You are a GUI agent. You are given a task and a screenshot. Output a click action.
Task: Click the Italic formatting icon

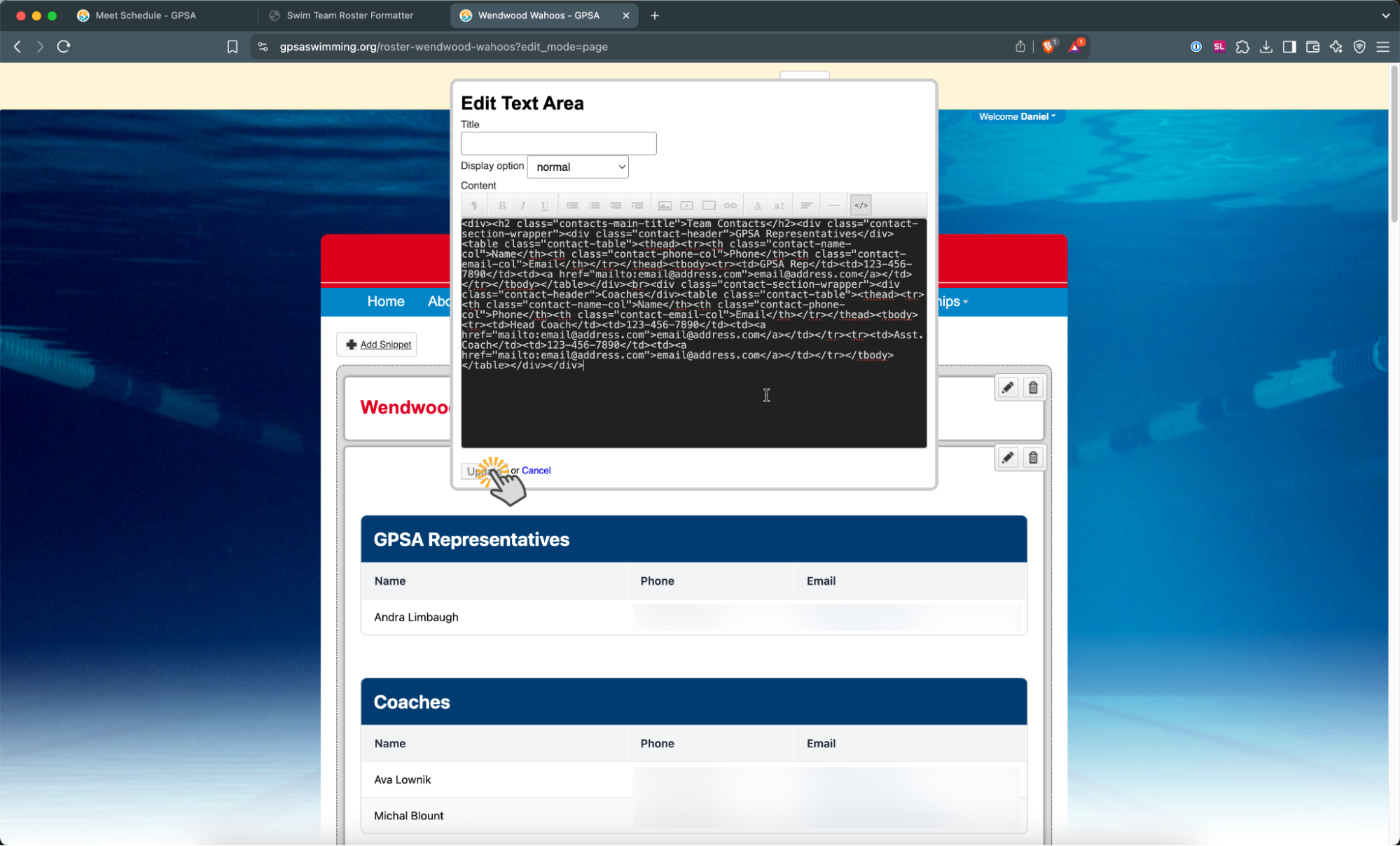point(522,205)
